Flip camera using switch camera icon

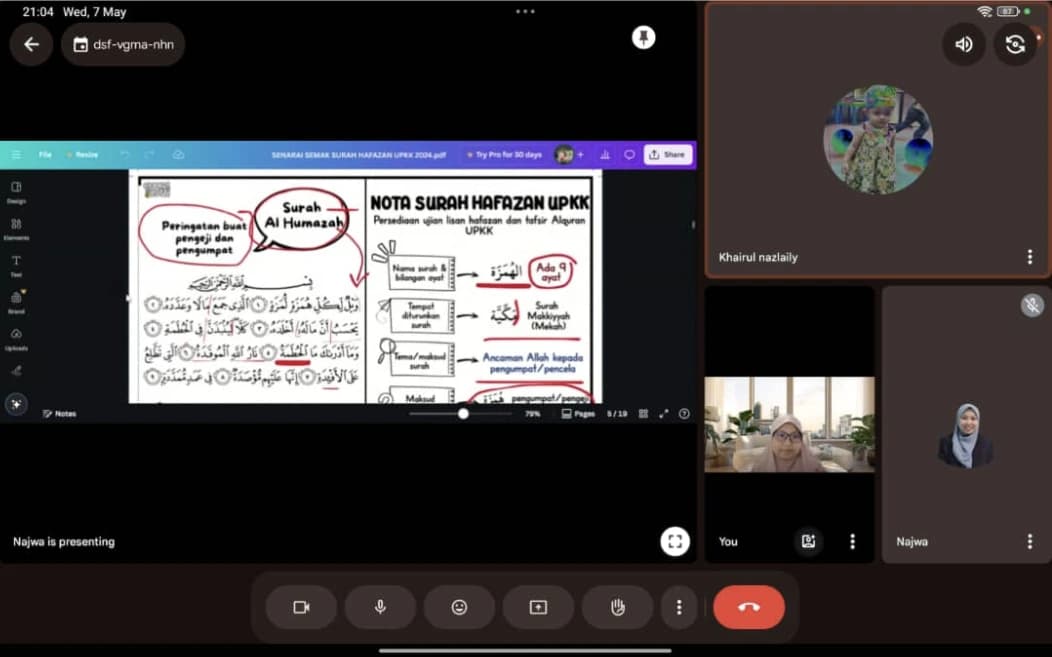point(1015,44)
